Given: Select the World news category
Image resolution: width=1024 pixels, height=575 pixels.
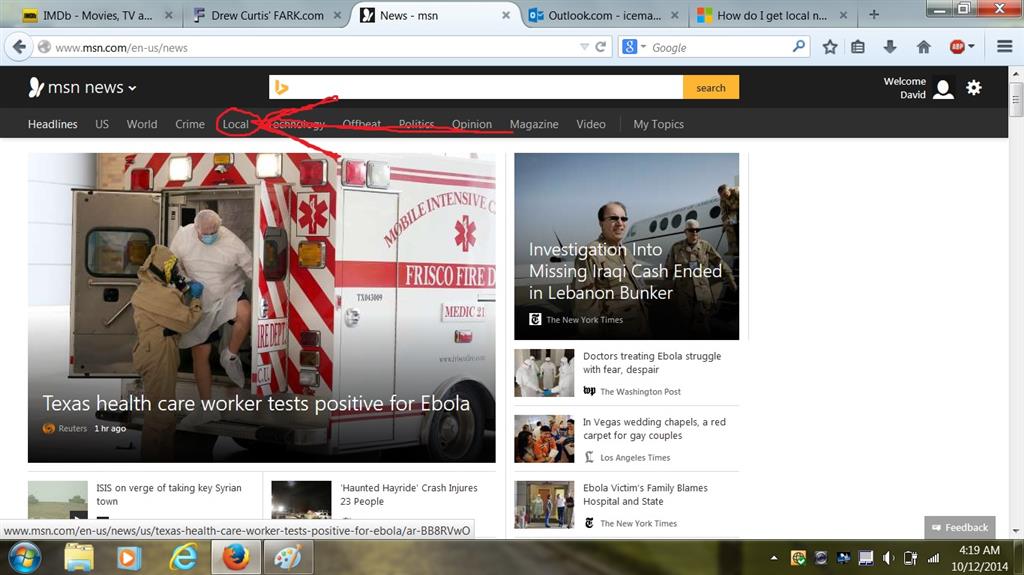Looking at the screenshot, I should pyautogui.click(x=142, y=124).
